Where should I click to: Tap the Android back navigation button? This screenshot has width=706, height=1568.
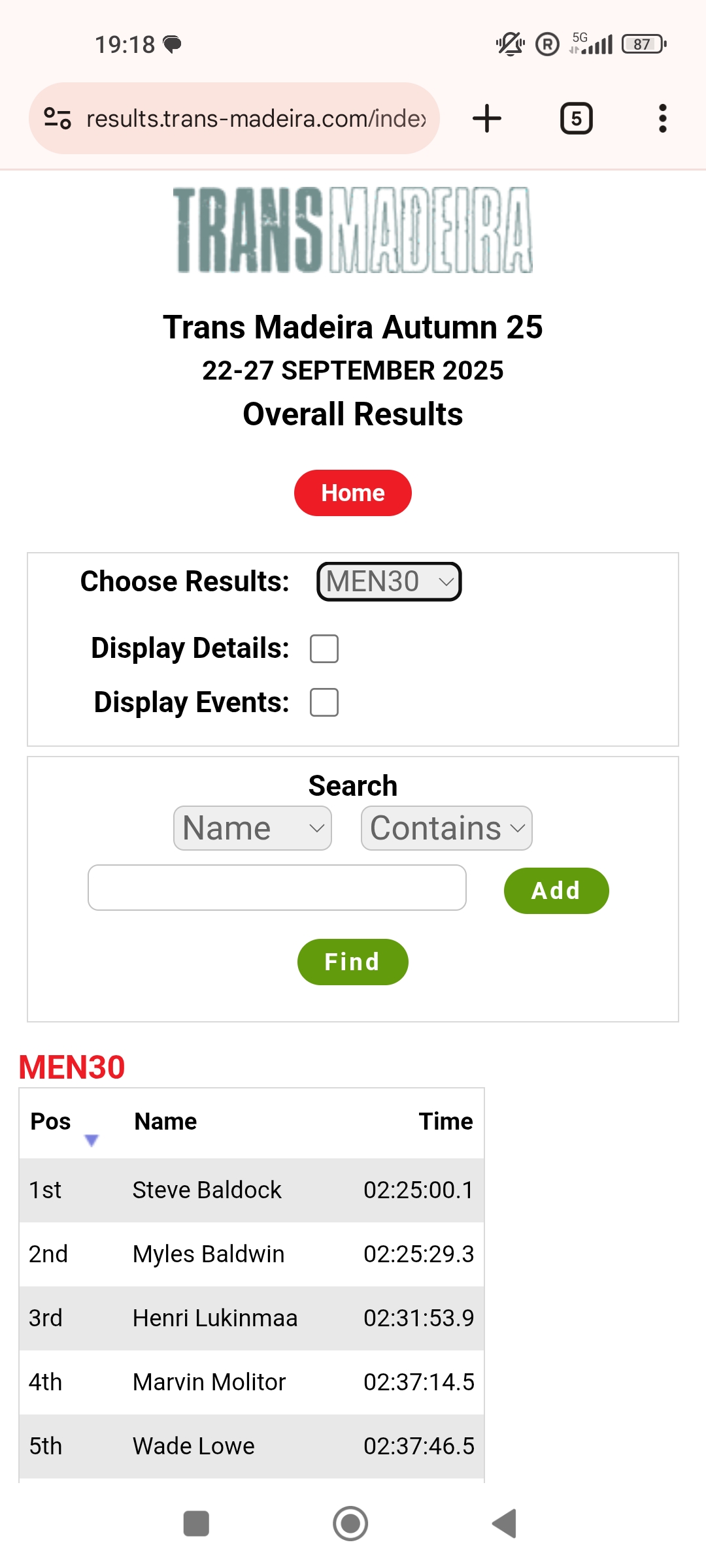505,1524
